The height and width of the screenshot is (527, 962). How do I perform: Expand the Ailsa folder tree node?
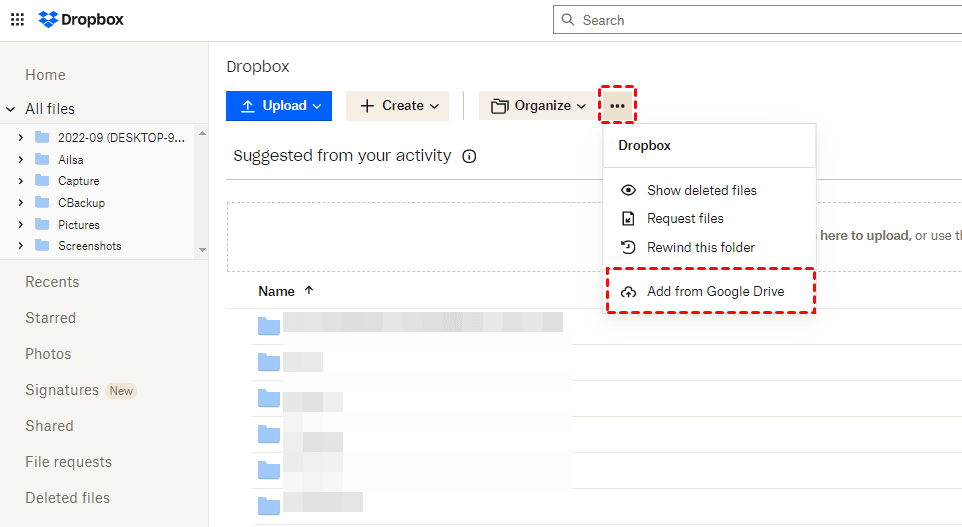pyautogui.click(x=21, y=159)
